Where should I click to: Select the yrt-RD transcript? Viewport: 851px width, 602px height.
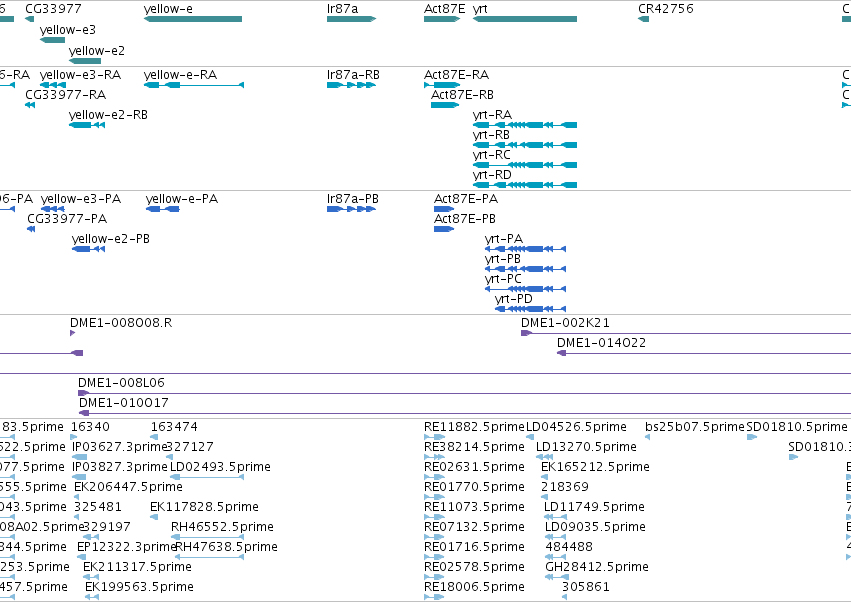[525, 185]
